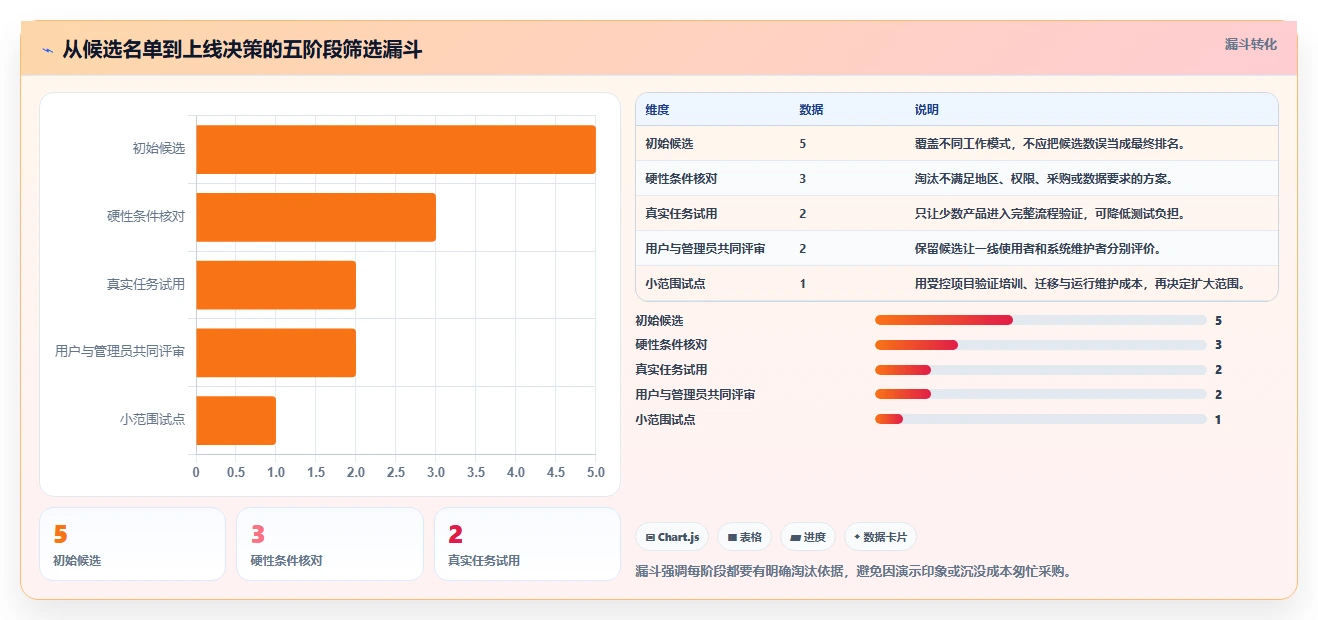
Task: Click the 数据 column header
Action: [x=811, y=109]
